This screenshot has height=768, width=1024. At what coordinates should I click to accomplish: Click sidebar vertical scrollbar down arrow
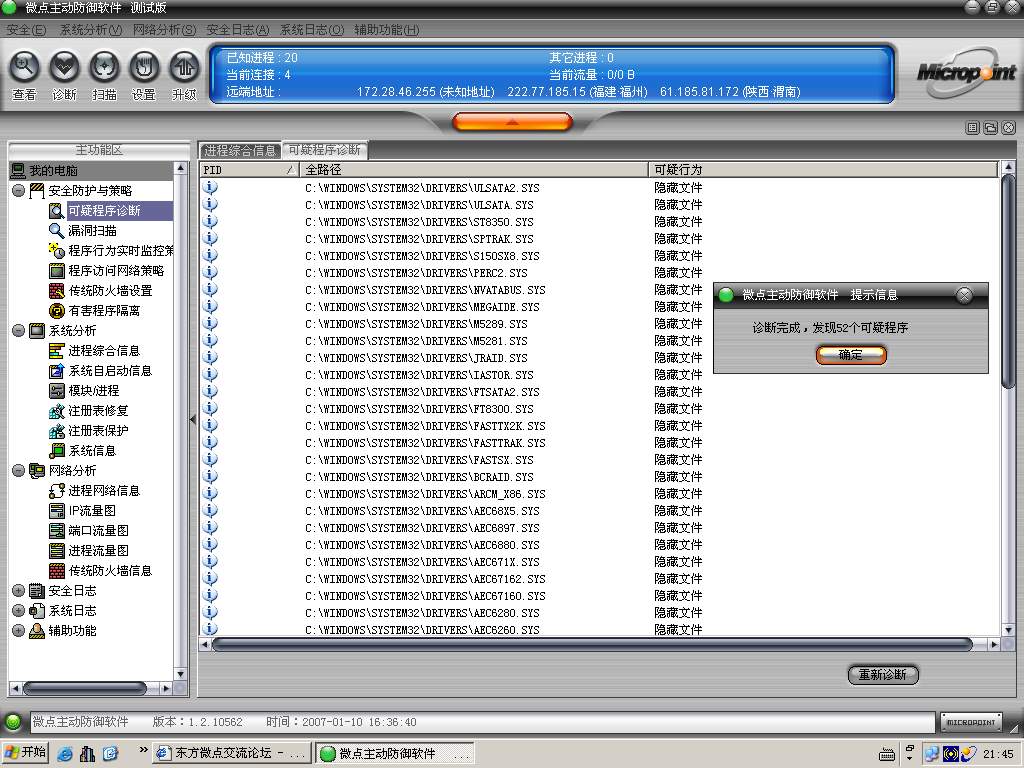[x=181, y=674]
